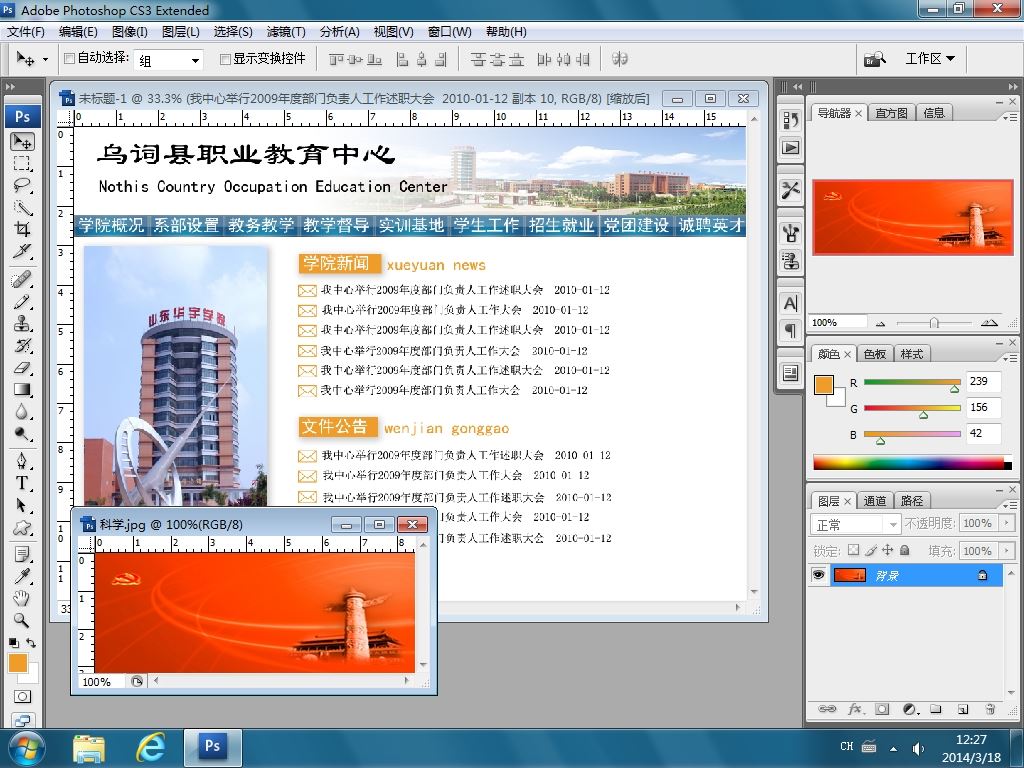Switch to the 色板 tab
Image resolution: width=1024 pixels, height=768 pixels.
874,354
